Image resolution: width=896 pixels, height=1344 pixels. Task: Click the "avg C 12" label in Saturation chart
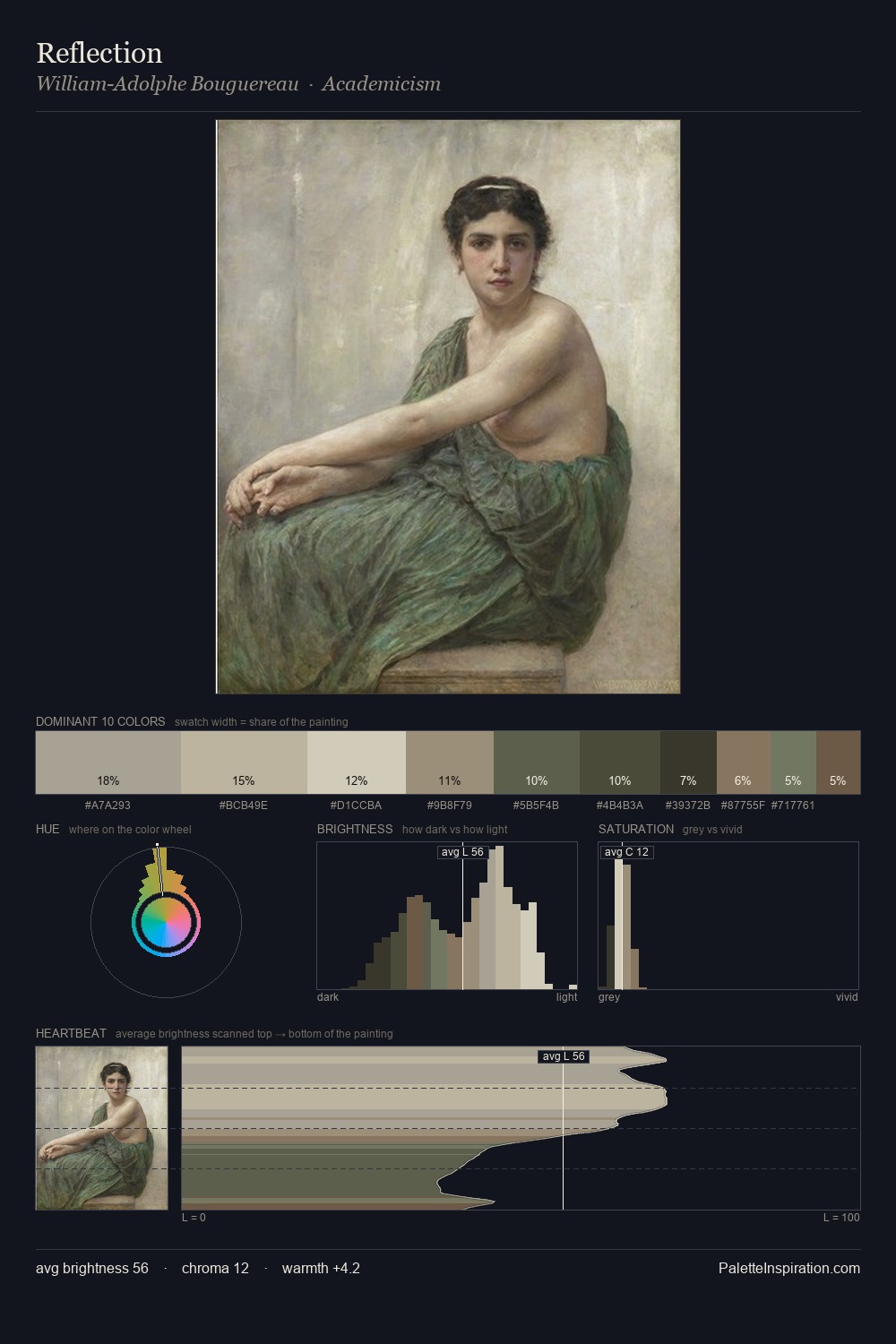coord(626,852)
